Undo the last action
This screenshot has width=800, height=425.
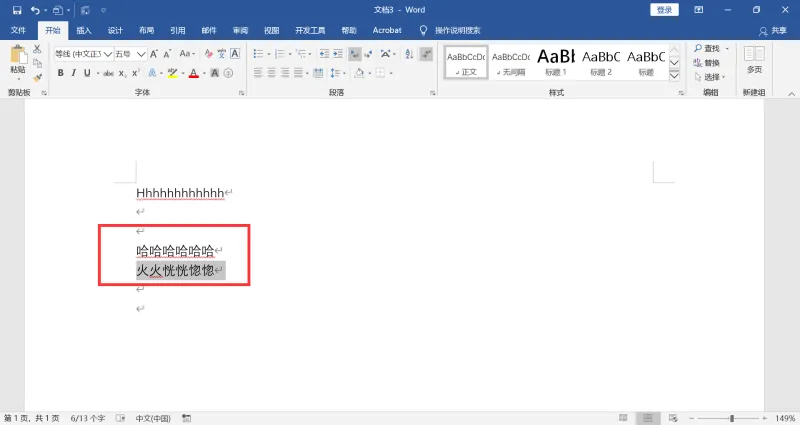35,10
